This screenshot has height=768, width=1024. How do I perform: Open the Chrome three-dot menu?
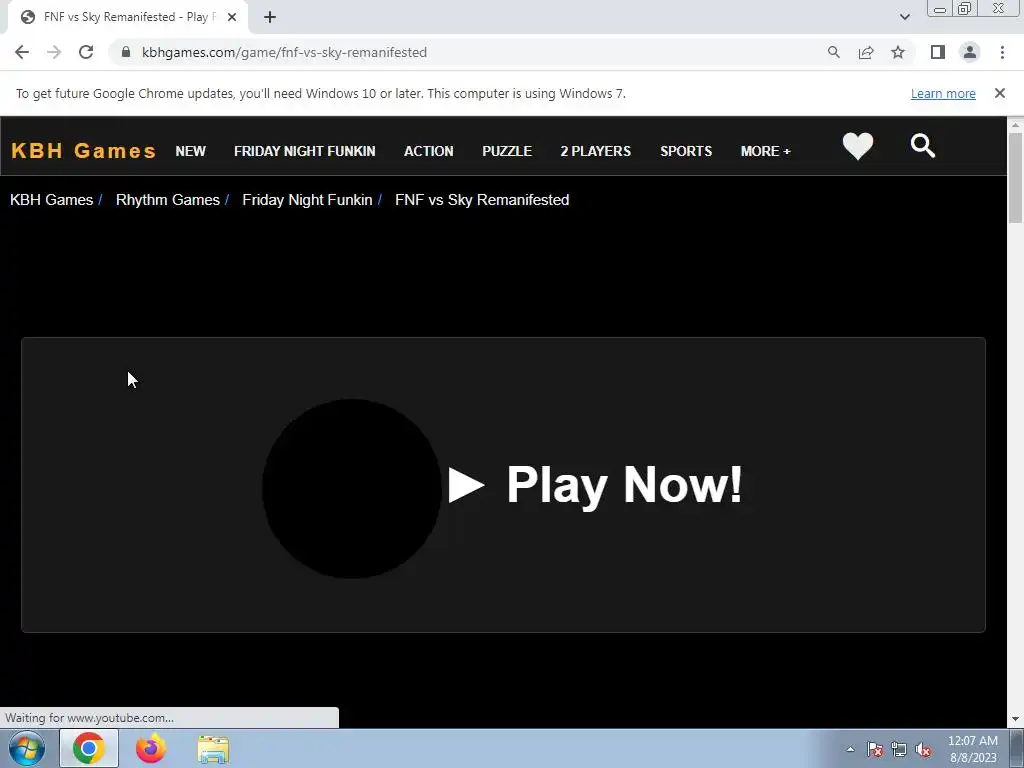pyautogui.click(x=1002, y=52)
